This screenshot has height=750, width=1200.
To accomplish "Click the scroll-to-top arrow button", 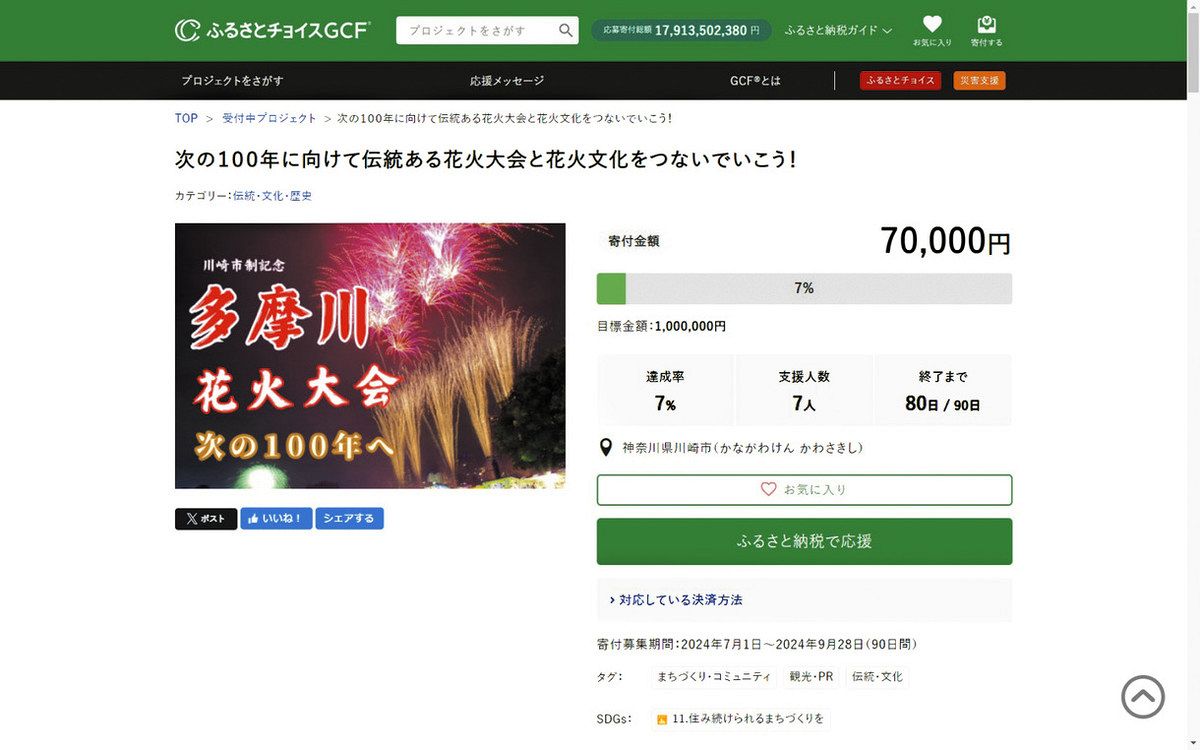I will pyautogui.click(x=1143, y=696).
